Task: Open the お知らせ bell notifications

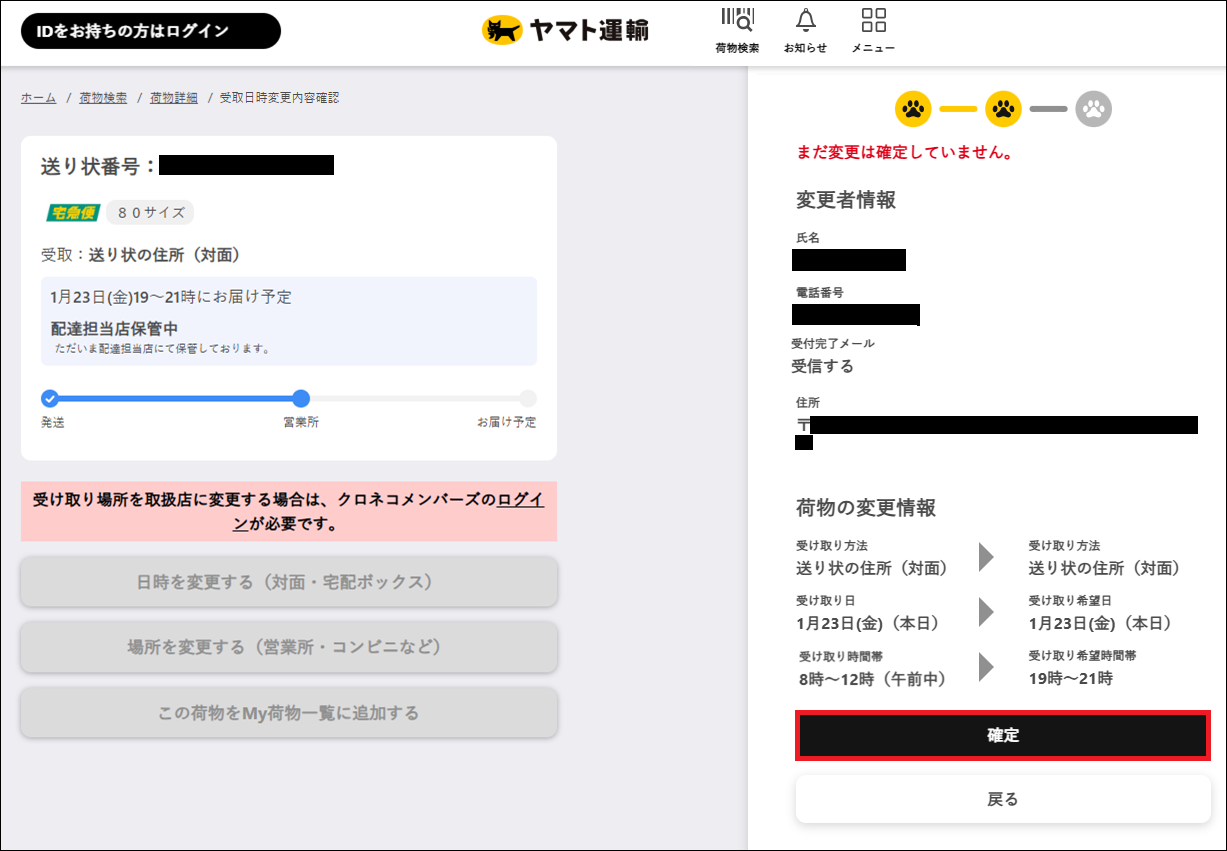Action: coord(805,20)
